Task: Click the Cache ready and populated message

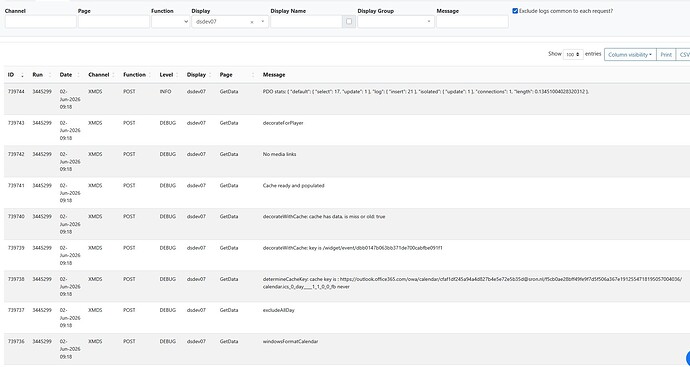Action: pyautogui.click(x=294, y=186)
